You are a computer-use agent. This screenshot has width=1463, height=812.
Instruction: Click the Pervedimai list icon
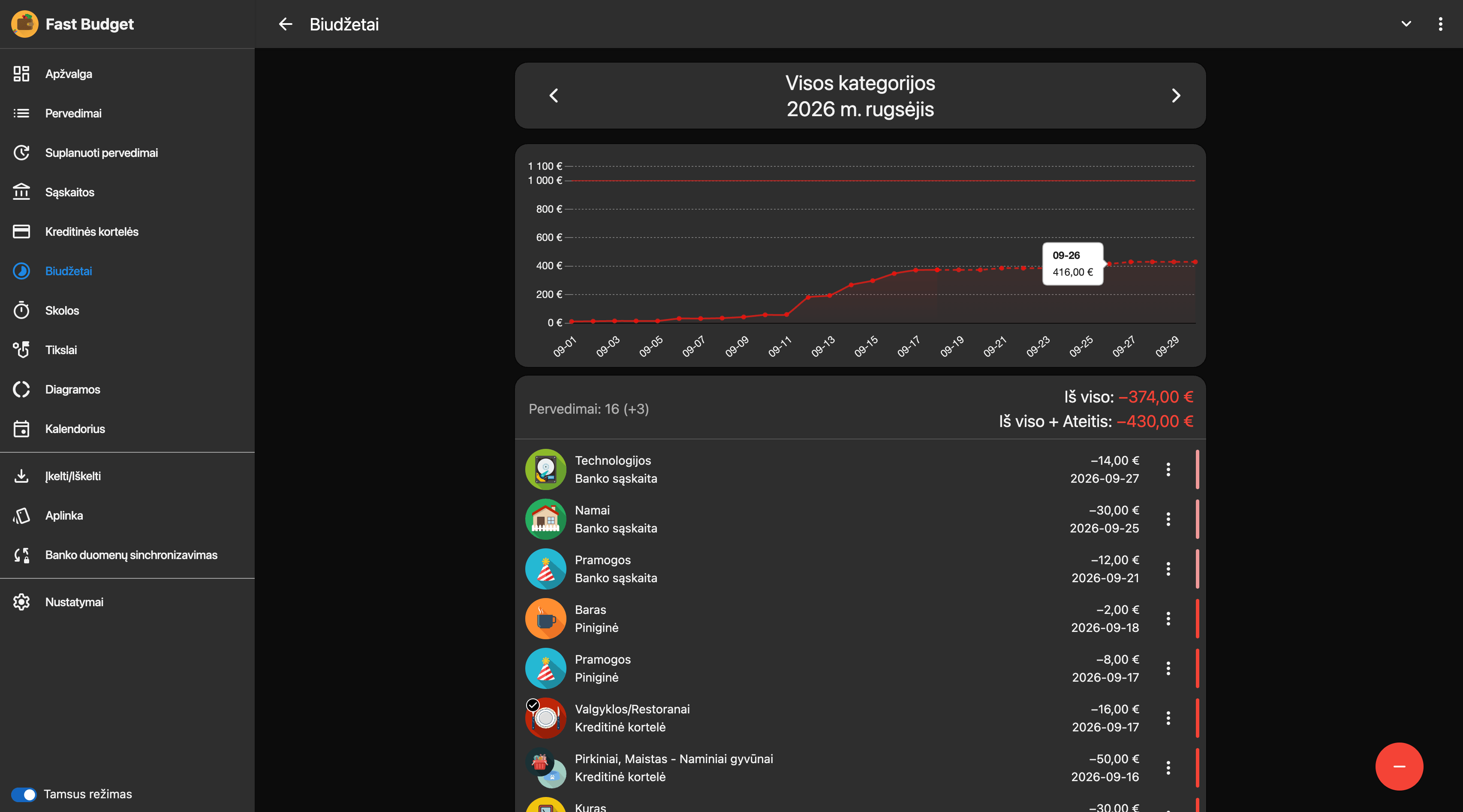tap(21, 113)
